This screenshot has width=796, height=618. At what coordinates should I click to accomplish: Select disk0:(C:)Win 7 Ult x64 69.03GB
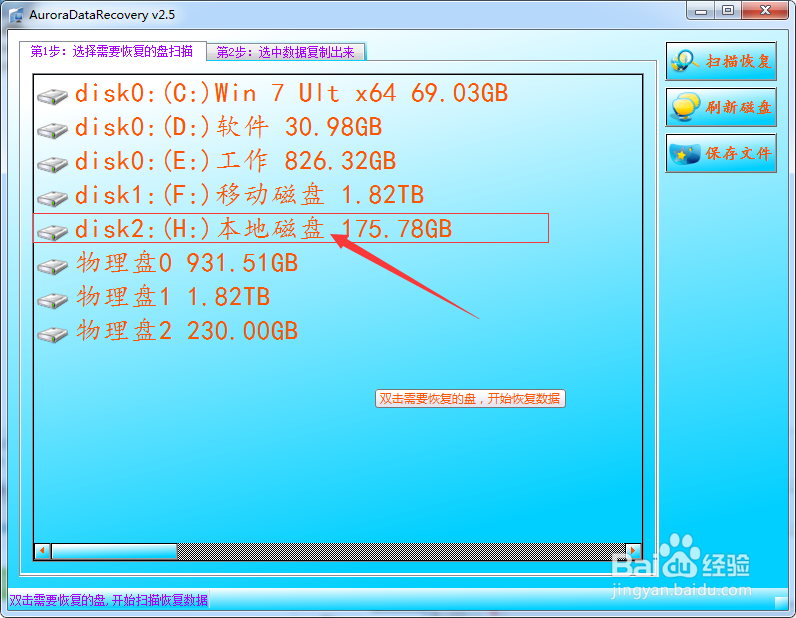291,93
